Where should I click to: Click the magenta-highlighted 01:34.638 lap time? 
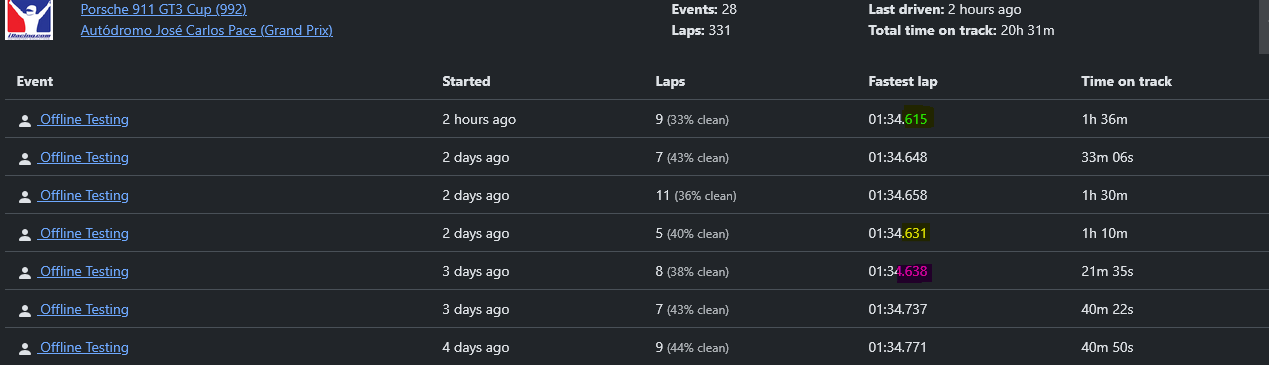click(x=898, y=271)
